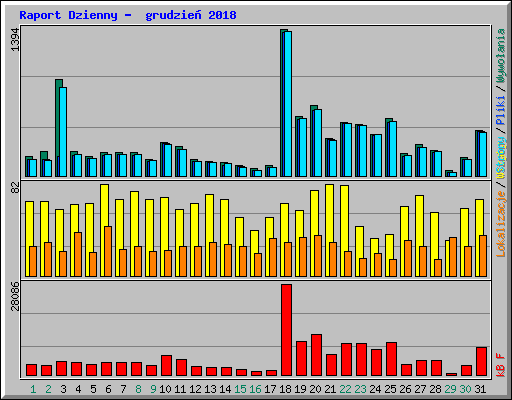Click the 1394 scale value label
This screenshot has height=400, width=512.
pyautogui.click(x=15, y=40)
